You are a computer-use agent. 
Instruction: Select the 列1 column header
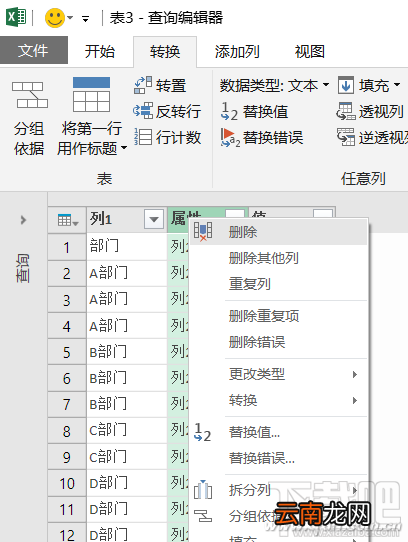[x=127, y=219]
